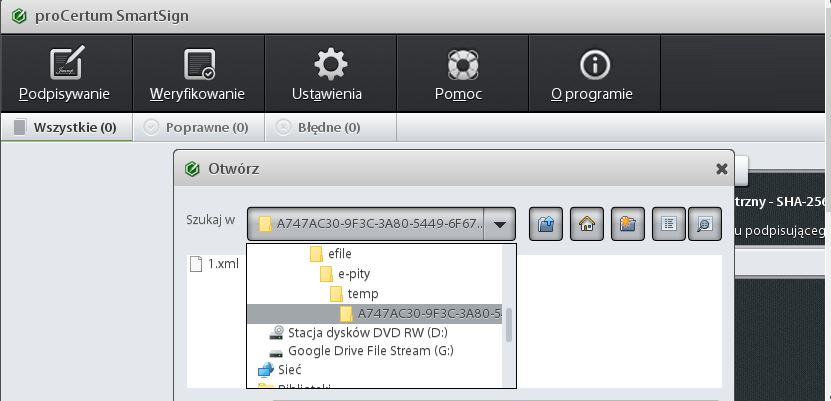Open Pomoc help lifebuoy
This screenshot has height=401, width=831.
(461, 75)
